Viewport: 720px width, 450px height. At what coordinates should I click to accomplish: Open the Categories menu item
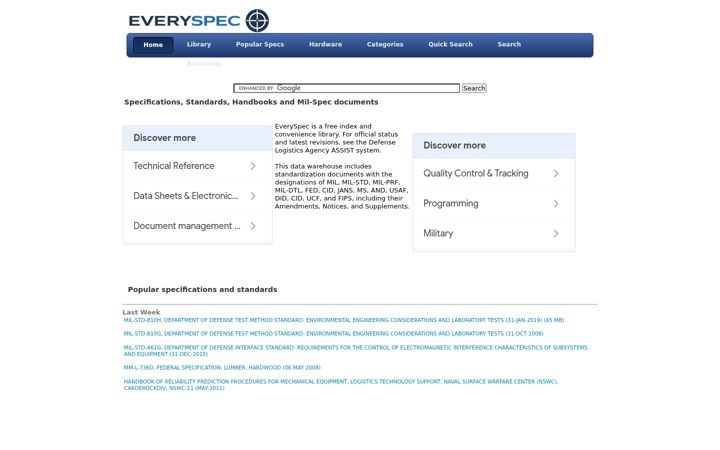pos(385,45)
